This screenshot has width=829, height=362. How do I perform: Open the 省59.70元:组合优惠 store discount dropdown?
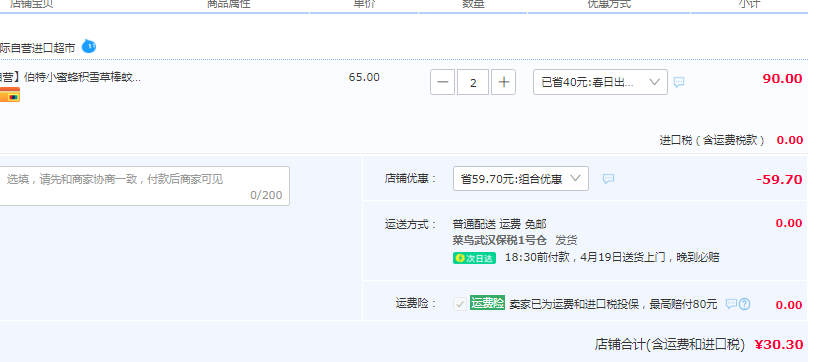[521, 179]
